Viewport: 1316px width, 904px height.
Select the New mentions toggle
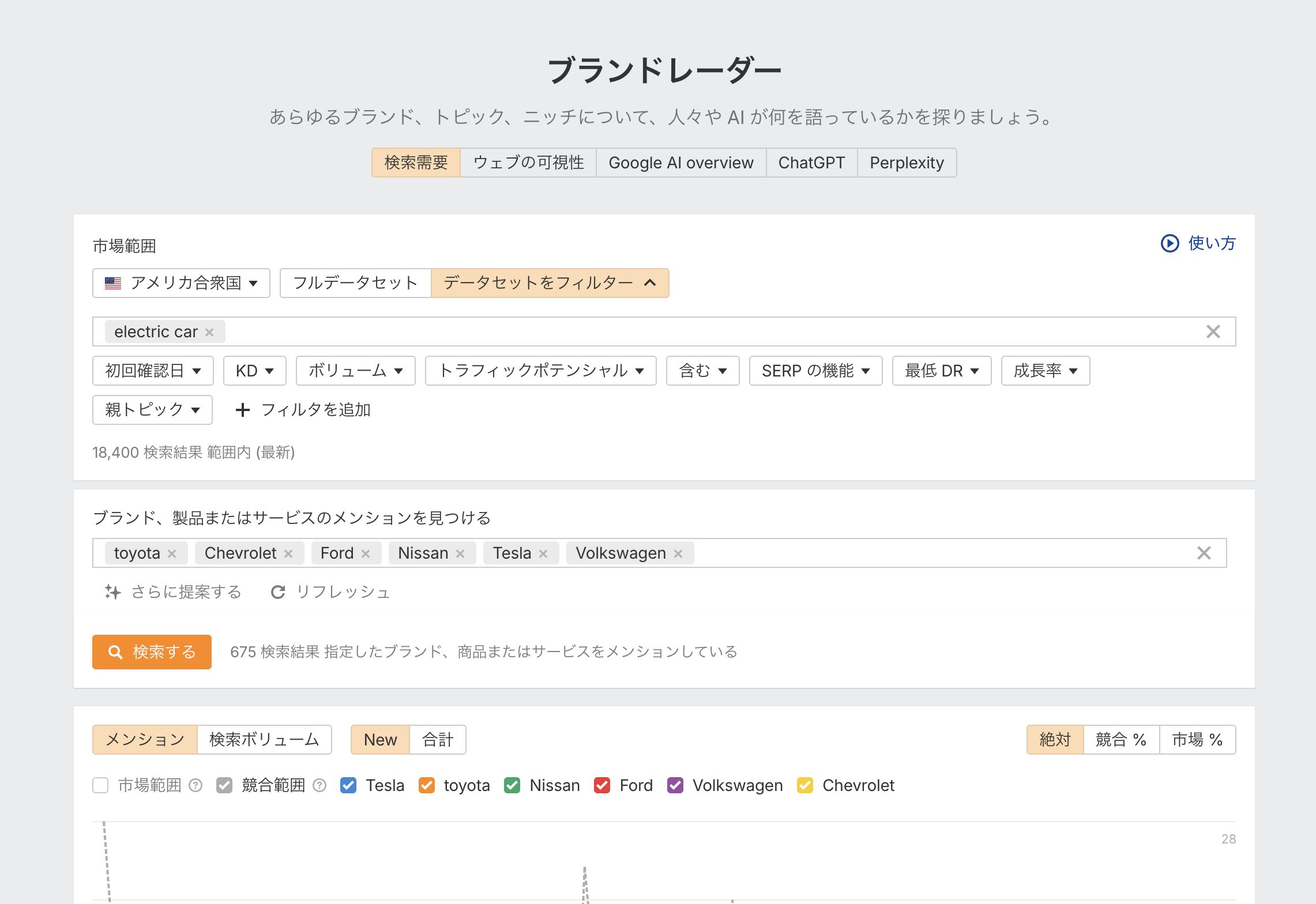(x=381, y=740)
